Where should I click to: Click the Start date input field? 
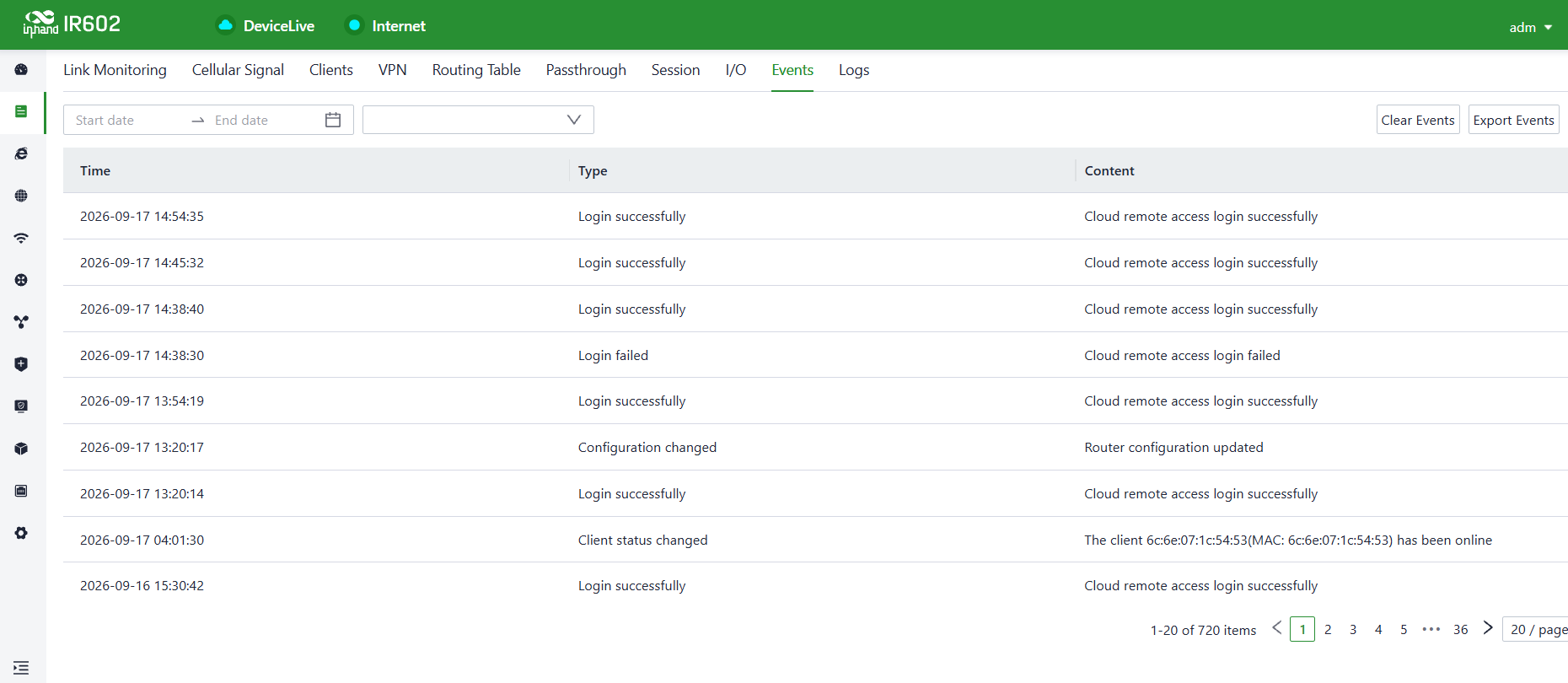click(x=126, y=120)
